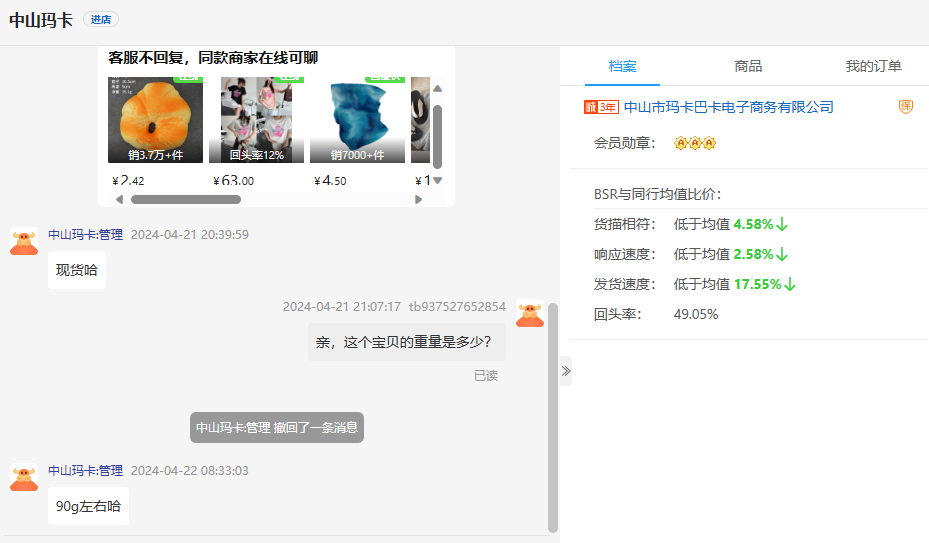
Task: Click the 回头率 49.05% value
Action: point(696,314)
